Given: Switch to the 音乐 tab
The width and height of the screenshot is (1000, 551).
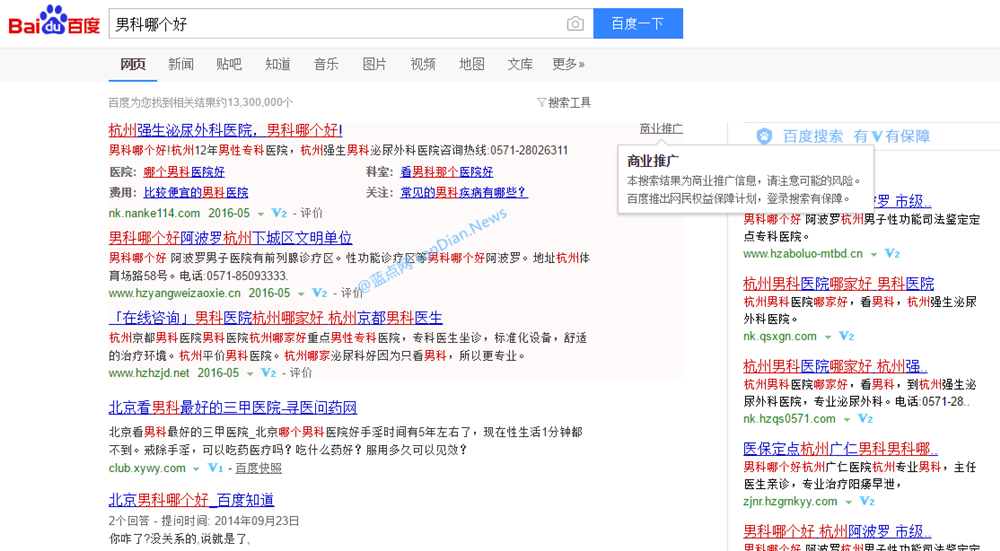Looking at the screenshot, I should [326, 64].
